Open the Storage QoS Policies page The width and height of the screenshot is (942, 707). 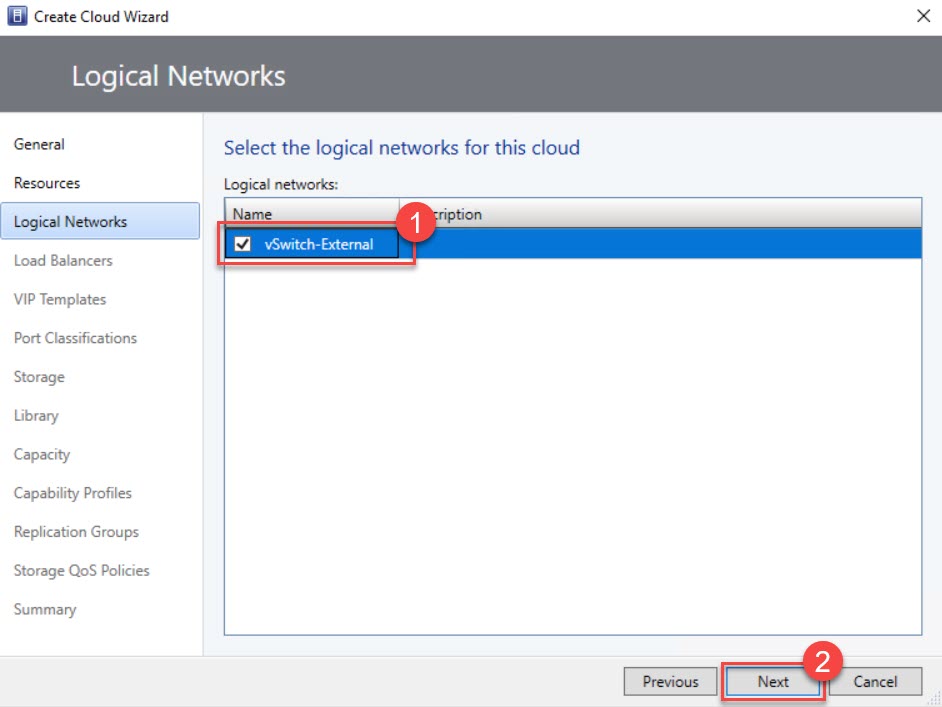click(x=81, y=570)
